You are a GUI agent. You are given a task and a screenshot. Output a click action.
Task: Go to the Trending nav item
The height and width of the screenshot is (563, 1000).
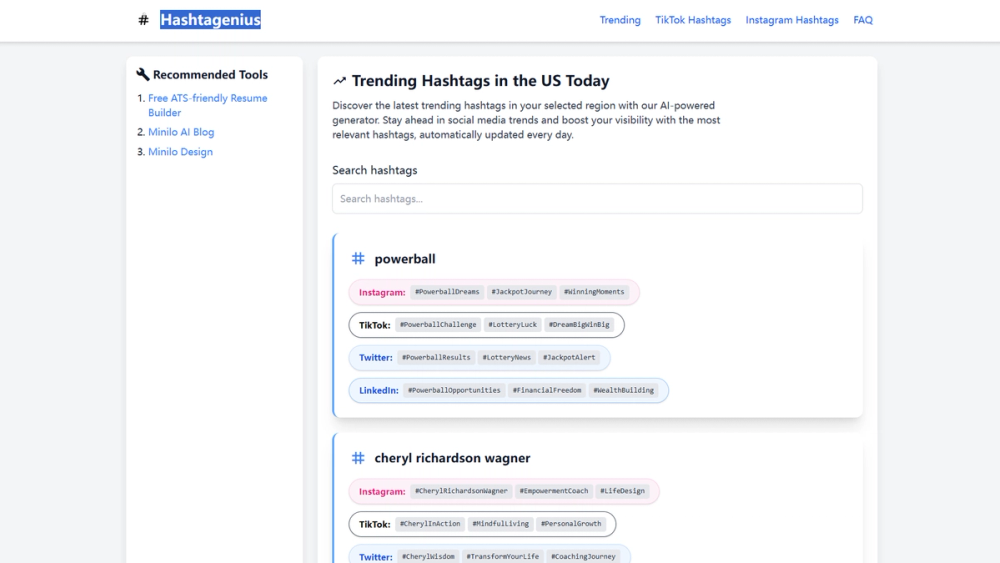coord(620,20)
